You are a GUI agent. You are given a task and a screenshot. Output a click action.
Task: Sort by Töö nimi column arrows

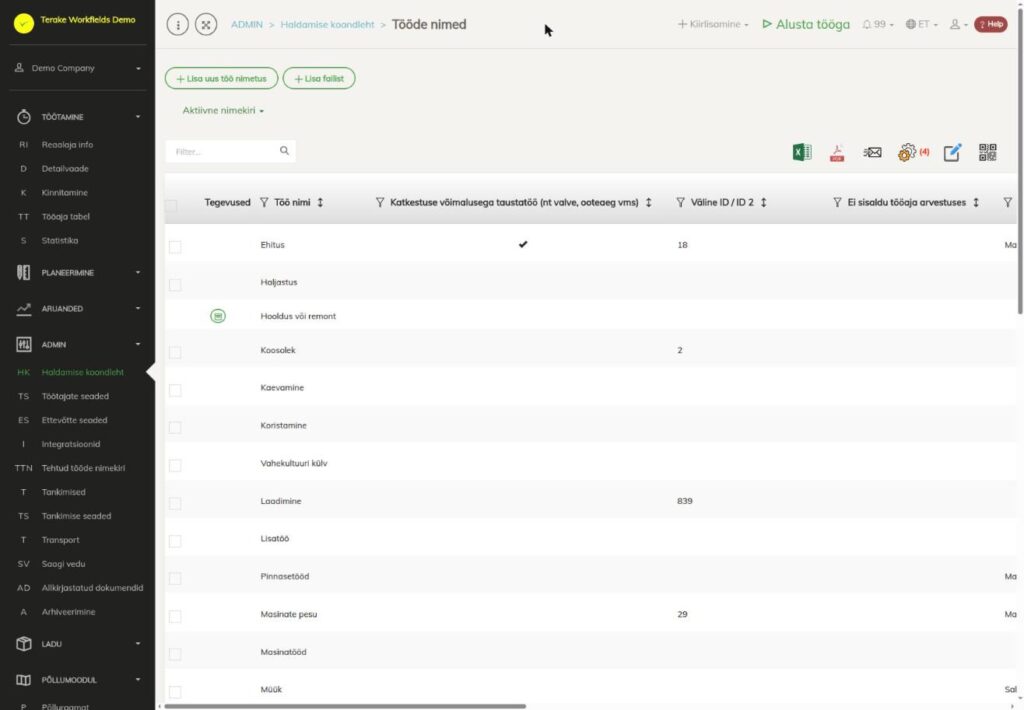click(x=320, y=202)
